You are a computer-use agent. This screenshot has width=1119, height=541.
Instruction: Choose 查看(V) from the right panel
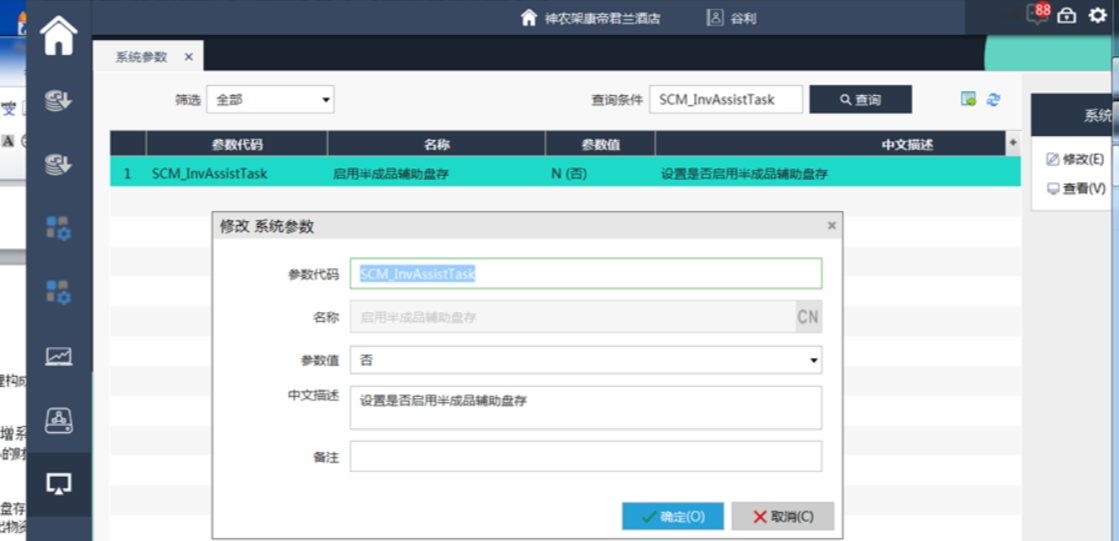tap(1075, 188)
